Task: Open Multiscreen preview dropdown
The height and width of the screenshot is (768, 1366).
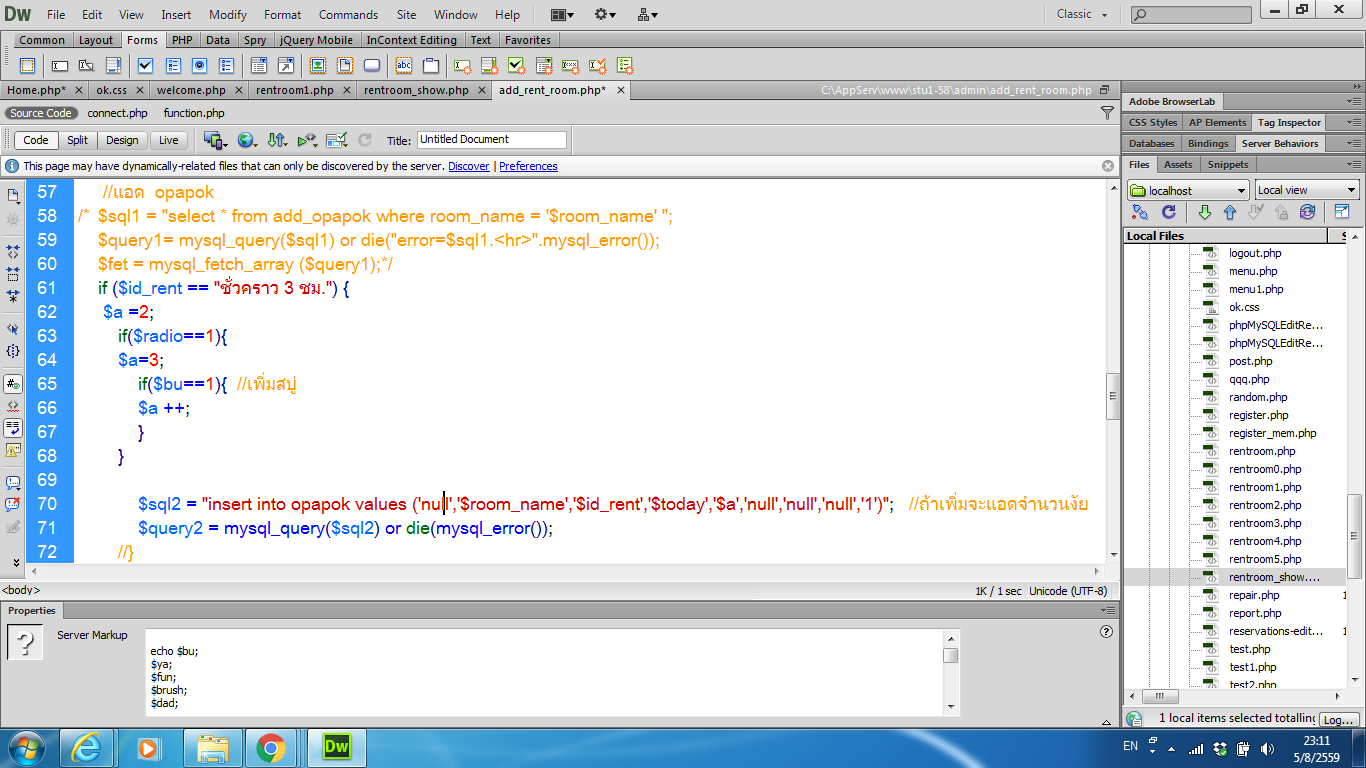Action: pyautogui.click(x=215, y=140)
